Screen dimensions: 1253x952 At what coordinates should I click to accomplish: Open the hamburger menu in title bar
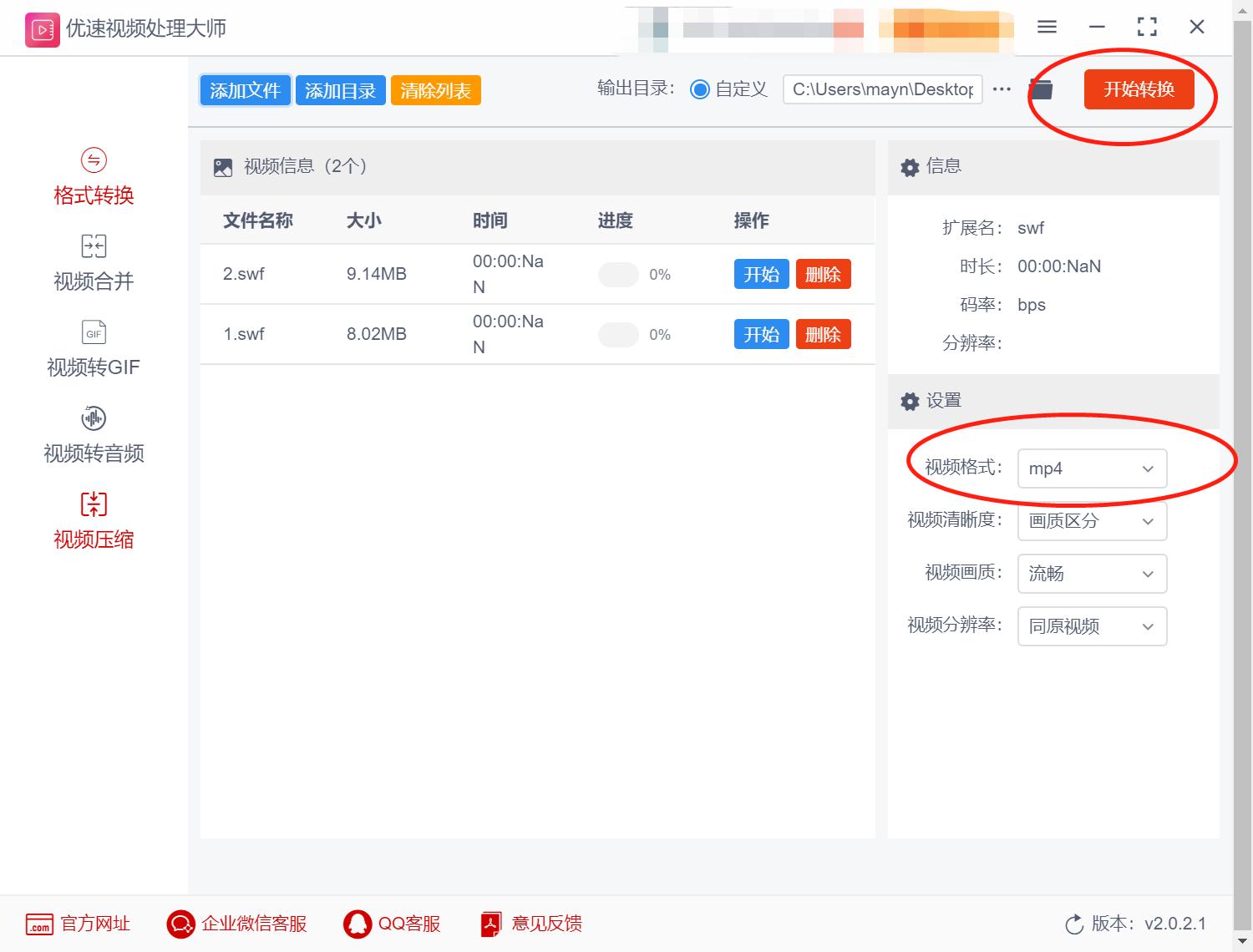pos(1046,27)
